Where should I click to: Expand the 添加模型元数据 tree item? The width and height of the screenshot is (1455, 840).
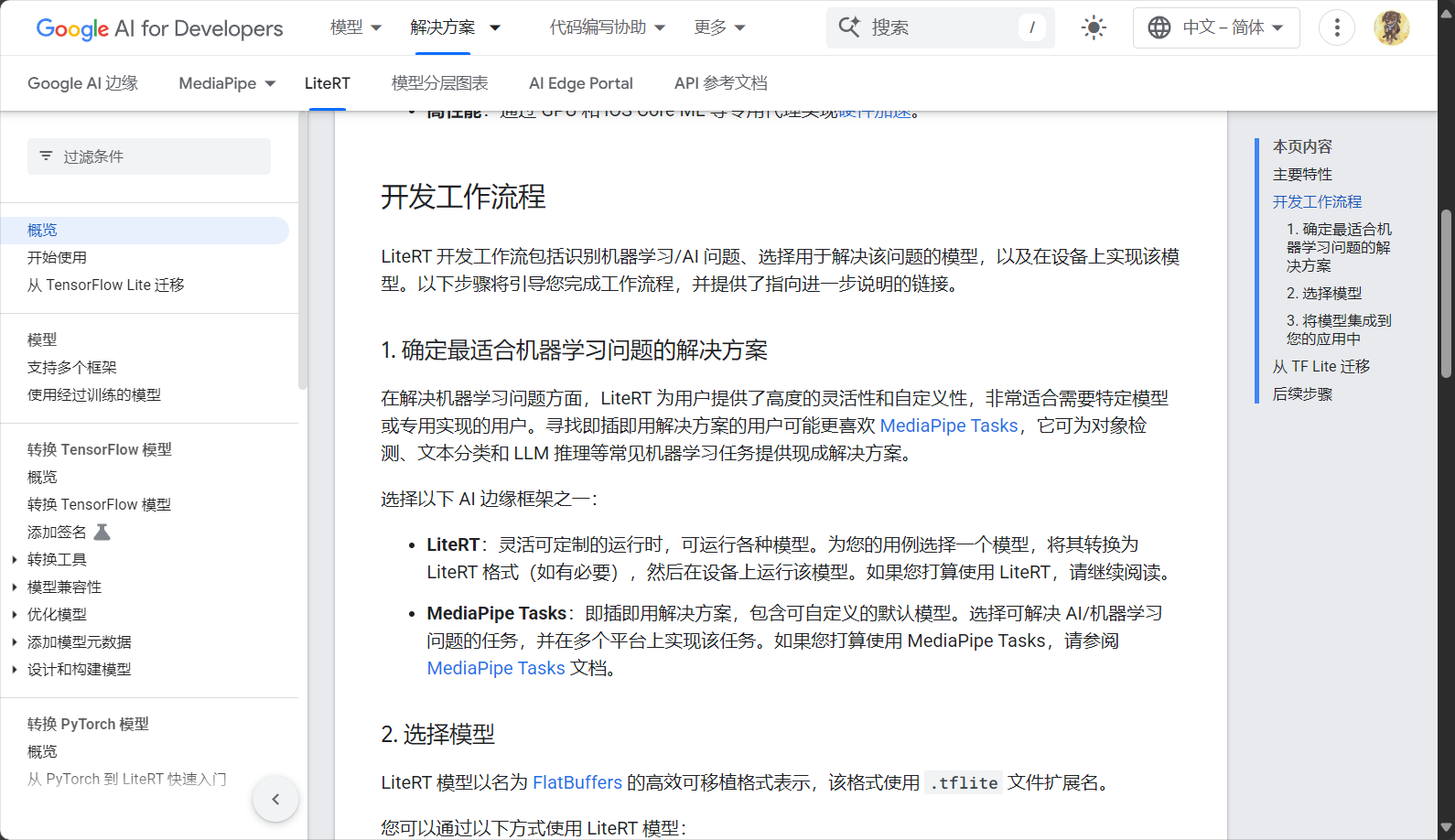(15, 641)
